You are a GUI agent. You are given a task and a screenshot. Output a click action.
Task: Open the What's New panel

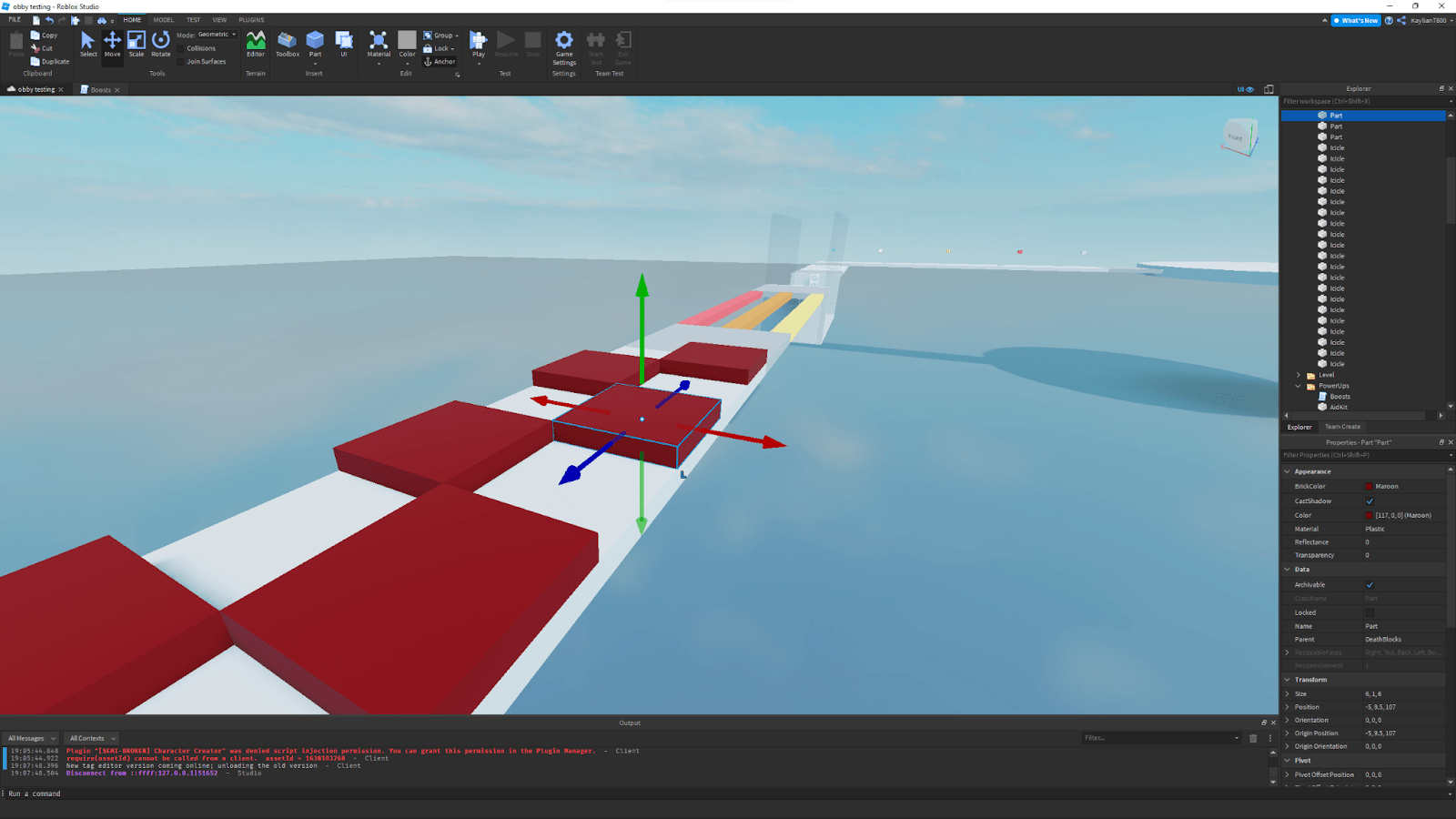[1356, 19]
